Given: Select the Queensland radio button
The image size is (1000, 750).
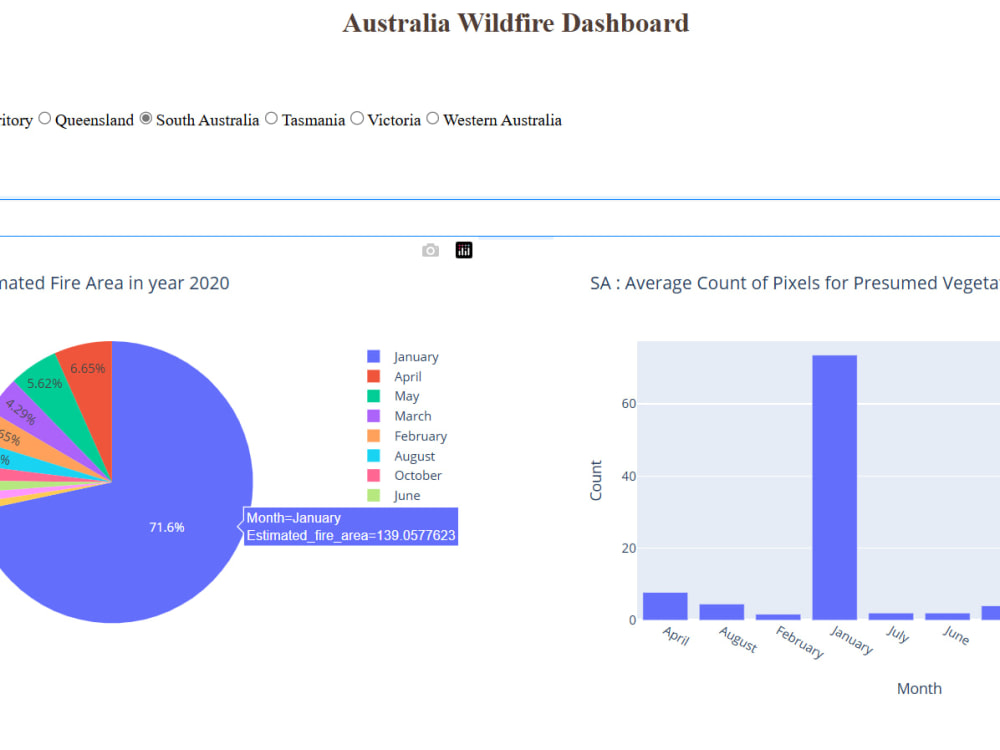Looking at the screenshot, I should pyautogui.click(x=45, y=119).
